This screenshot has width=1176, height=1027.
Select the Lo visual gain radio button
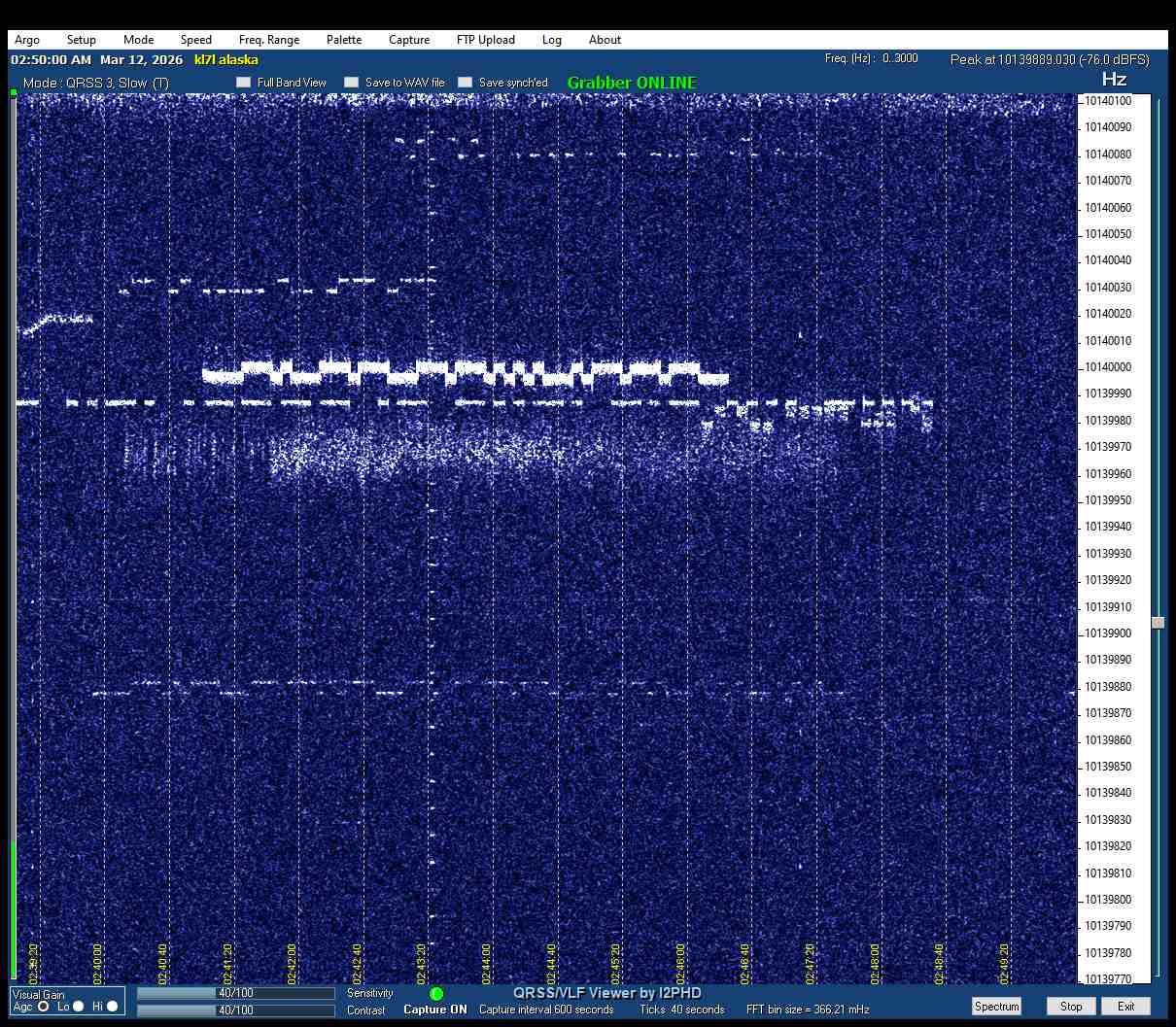(x=79, y=1007)
